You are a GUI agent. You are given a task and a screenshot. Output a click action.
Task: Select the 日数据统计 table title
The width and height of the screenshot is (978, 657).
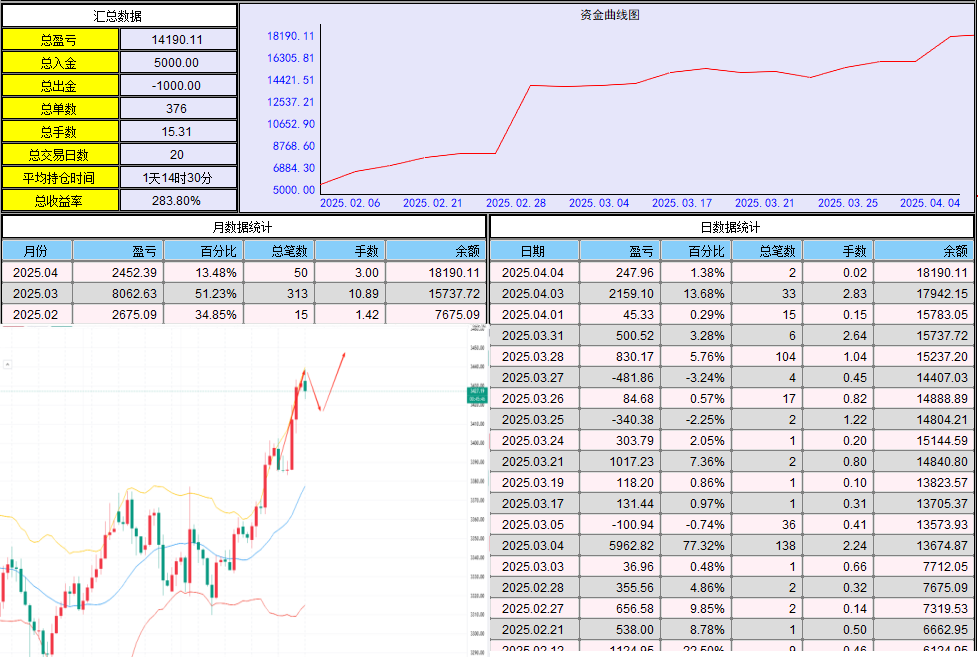(x=730, y=227)
